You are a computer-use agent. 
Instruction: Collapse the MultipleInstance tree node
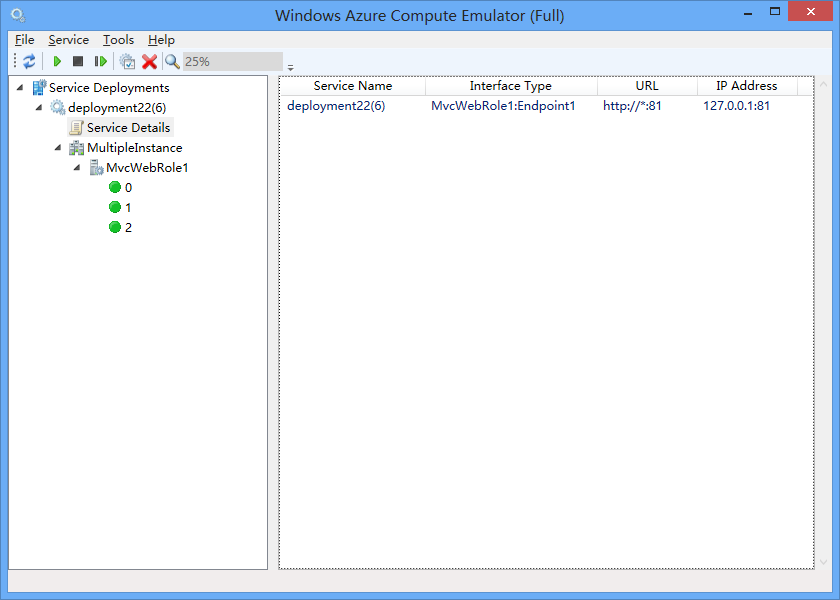(58, 148)
